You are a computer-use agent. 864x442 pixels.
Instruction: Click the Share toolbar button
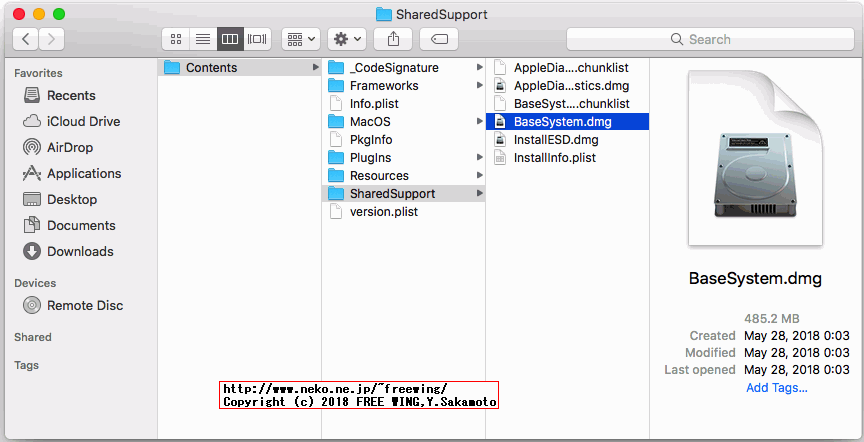(x=393, y=39)
